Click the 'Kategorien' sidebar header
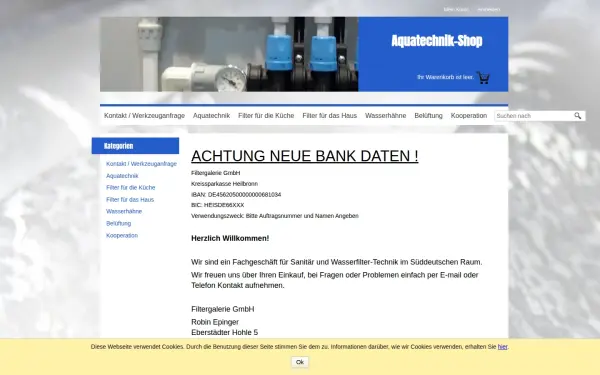 click(x=135, y=146)
